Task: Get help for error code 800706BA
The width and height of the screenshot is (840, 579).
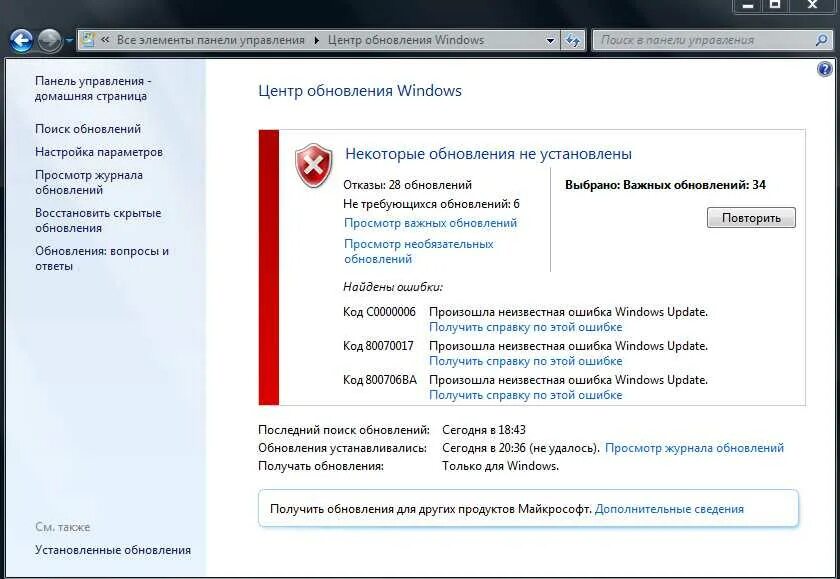Action: (x=526, y=395)
